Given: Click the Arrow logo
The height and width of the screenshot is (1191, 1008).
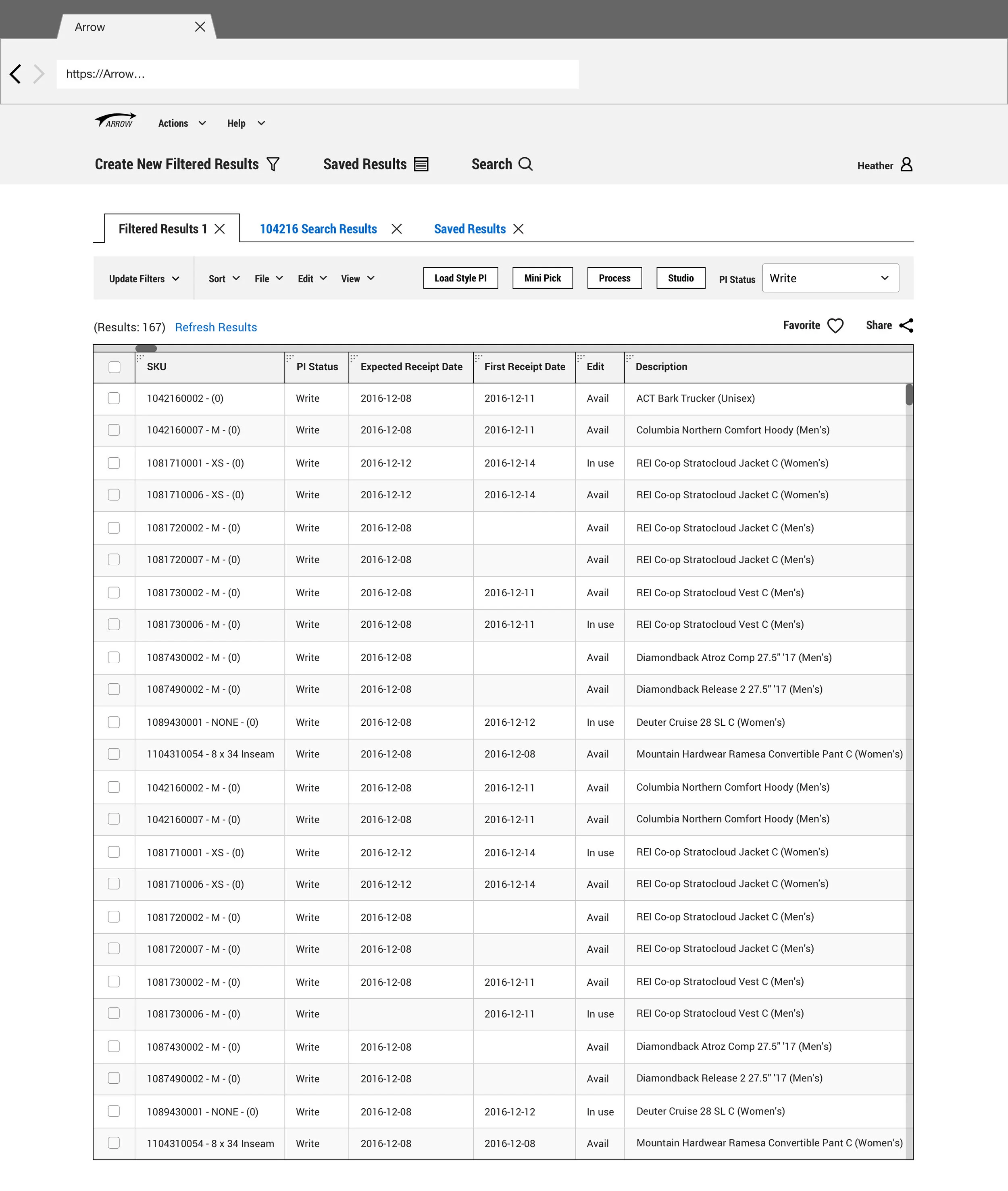Looking at the screenshot, I should click(115, 121).
